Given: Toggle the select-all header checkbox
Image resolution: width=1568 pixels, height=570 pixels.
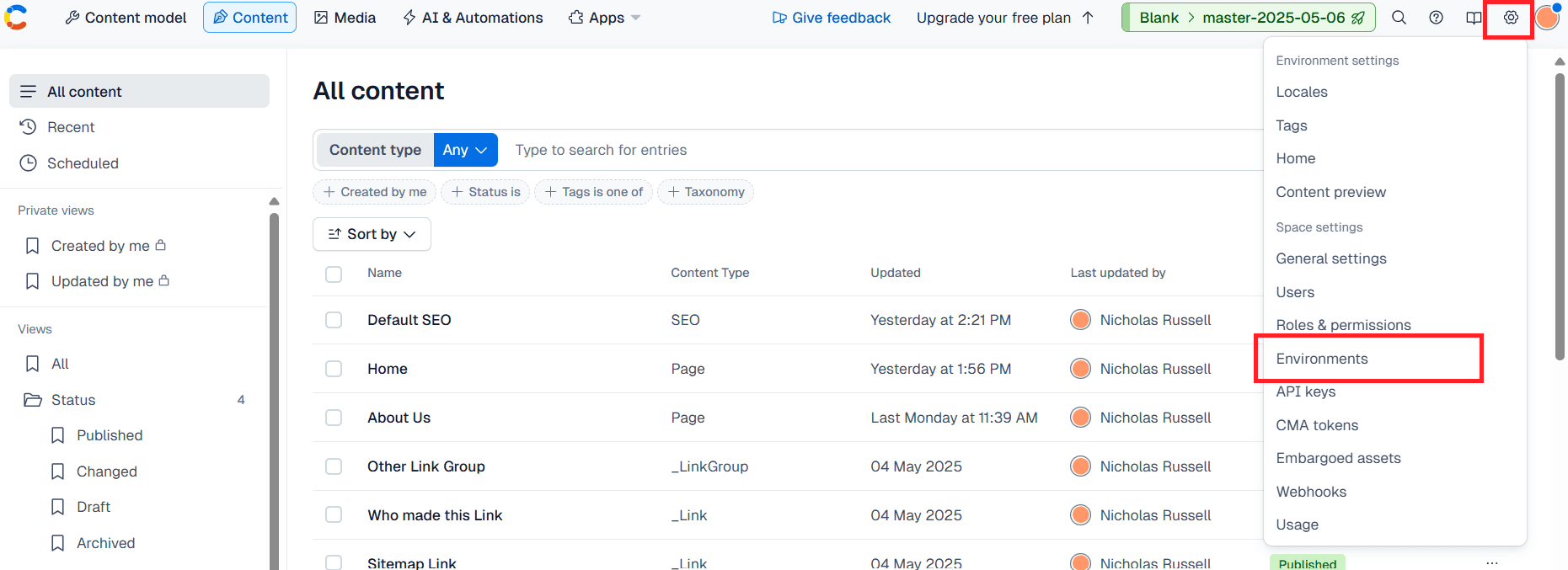Looking at the screenshot, I should coord(334,274).
